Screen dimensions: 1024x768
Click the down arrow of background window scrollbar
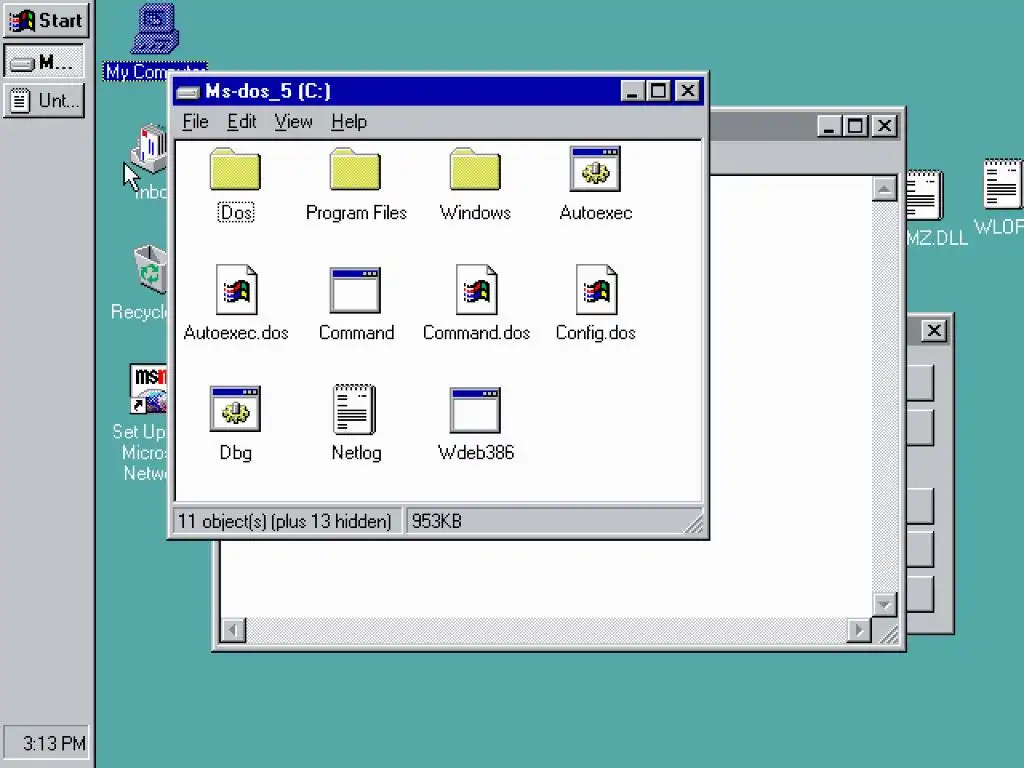(x=884, y=604)
